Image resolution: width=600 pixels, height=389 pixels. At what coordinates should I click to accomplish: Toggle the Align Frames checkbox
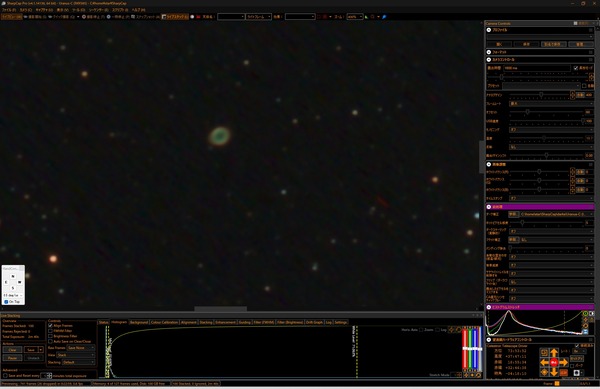(51, 326)
